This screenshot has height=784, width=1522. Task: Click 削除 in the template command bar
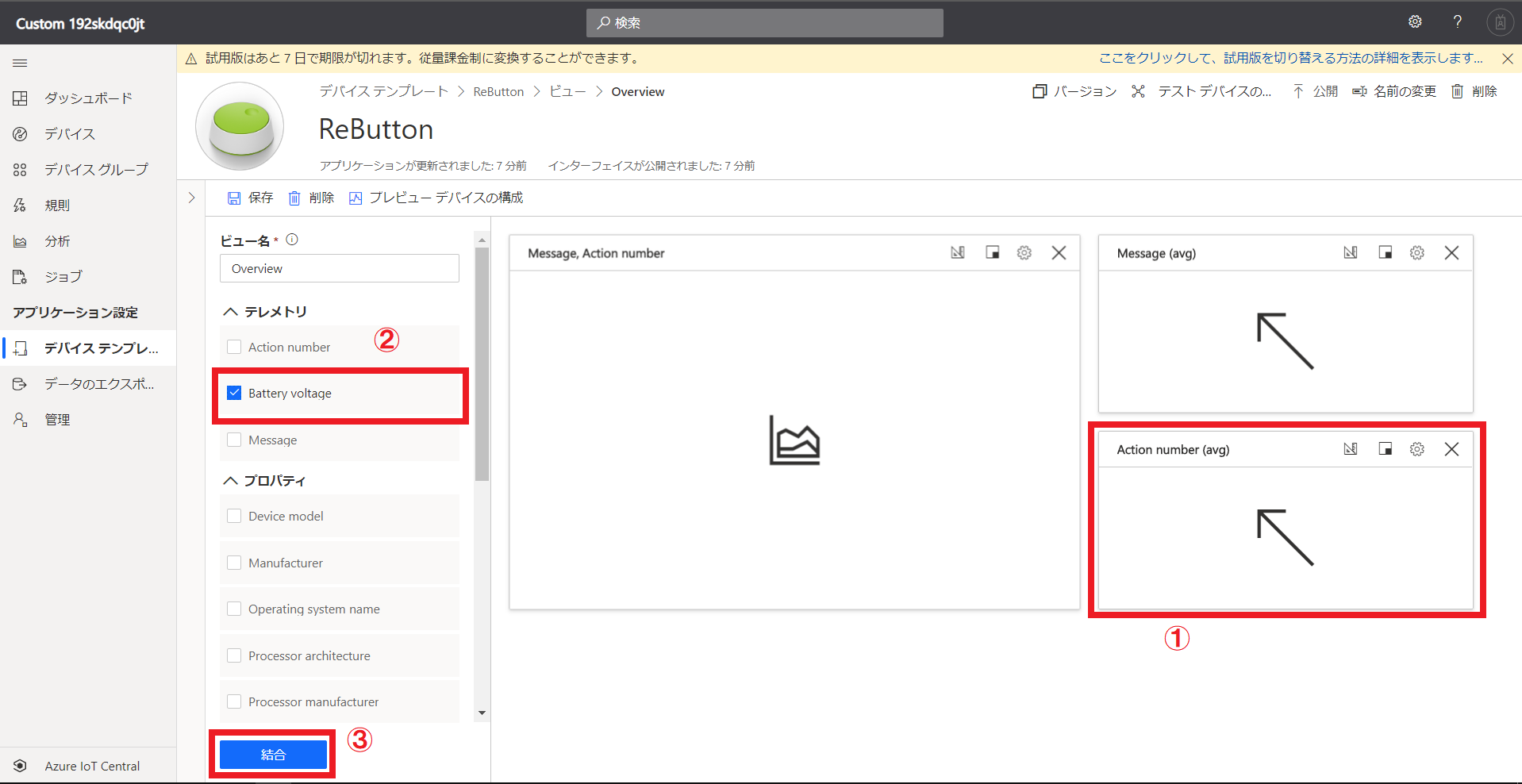[x=1474, y=91]
